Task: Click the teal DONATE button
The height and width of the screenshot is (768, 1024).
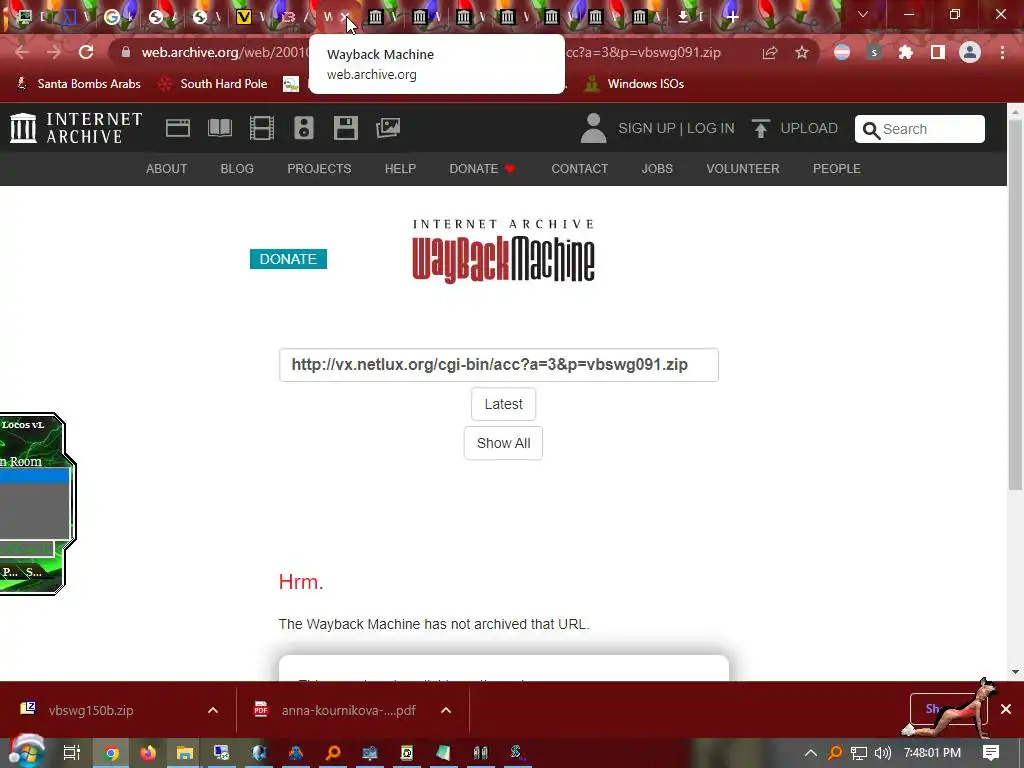Action: coord(288,259)
